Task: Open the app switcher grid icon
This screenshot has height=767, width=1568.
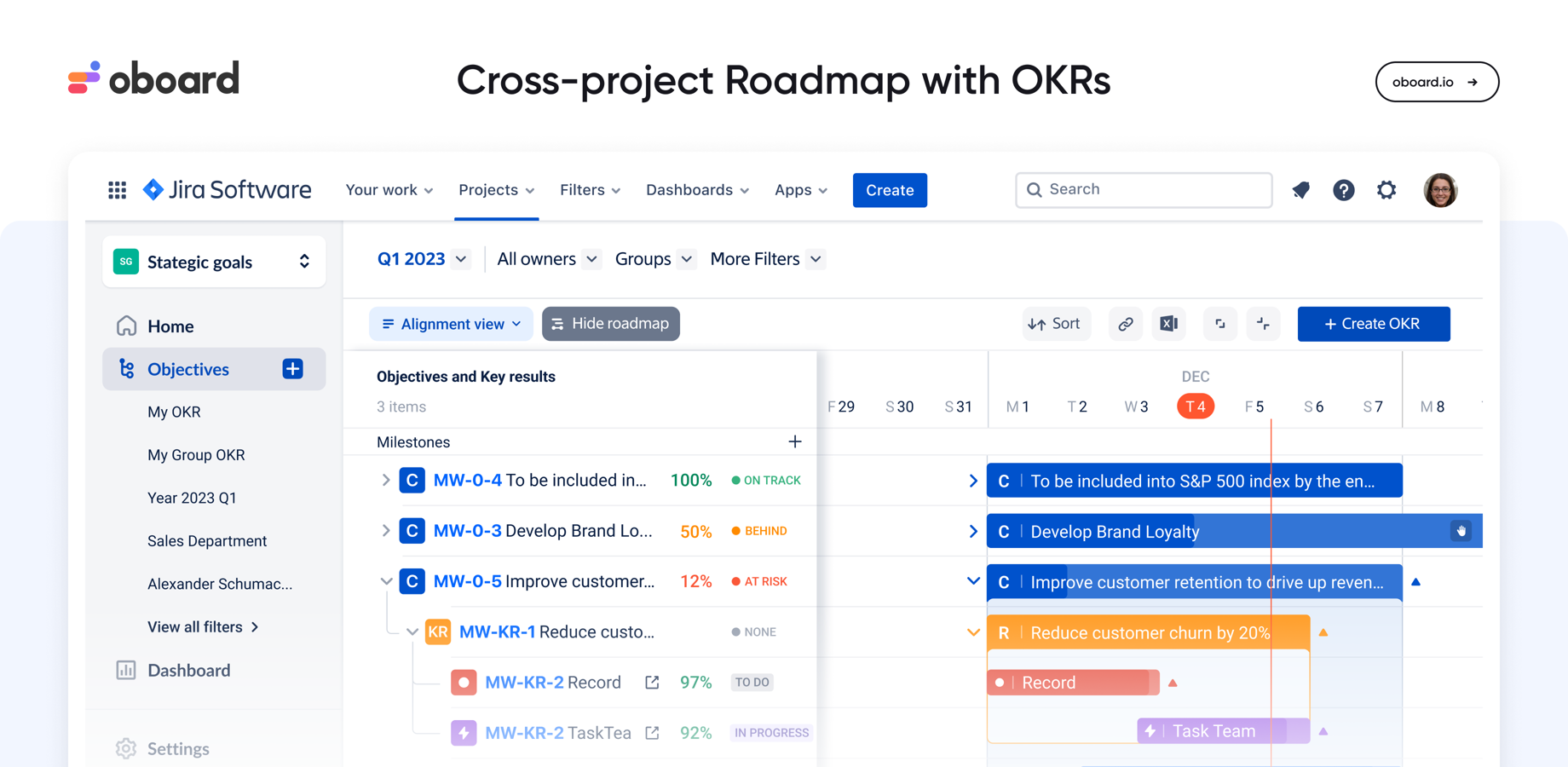Action: coord(117,189)
